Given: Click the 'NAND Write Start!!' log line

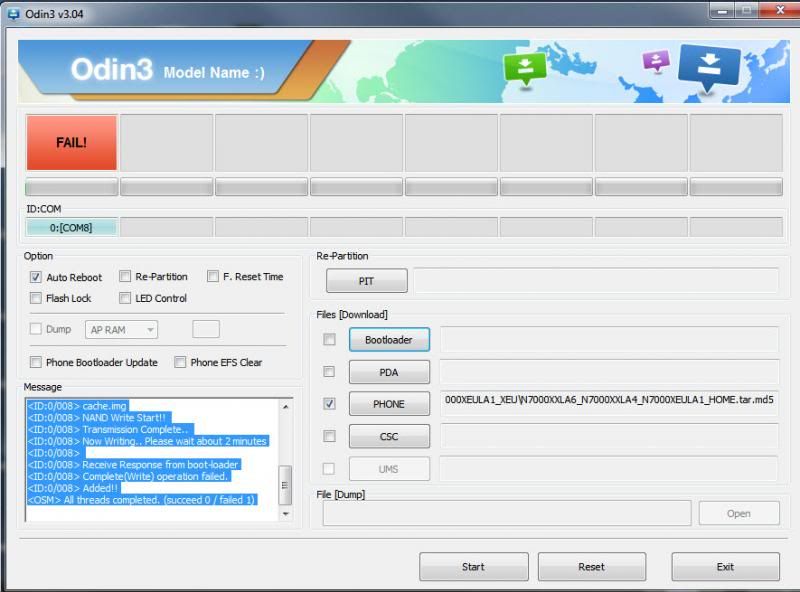Looking at the screenshot, I should [99, 417].
